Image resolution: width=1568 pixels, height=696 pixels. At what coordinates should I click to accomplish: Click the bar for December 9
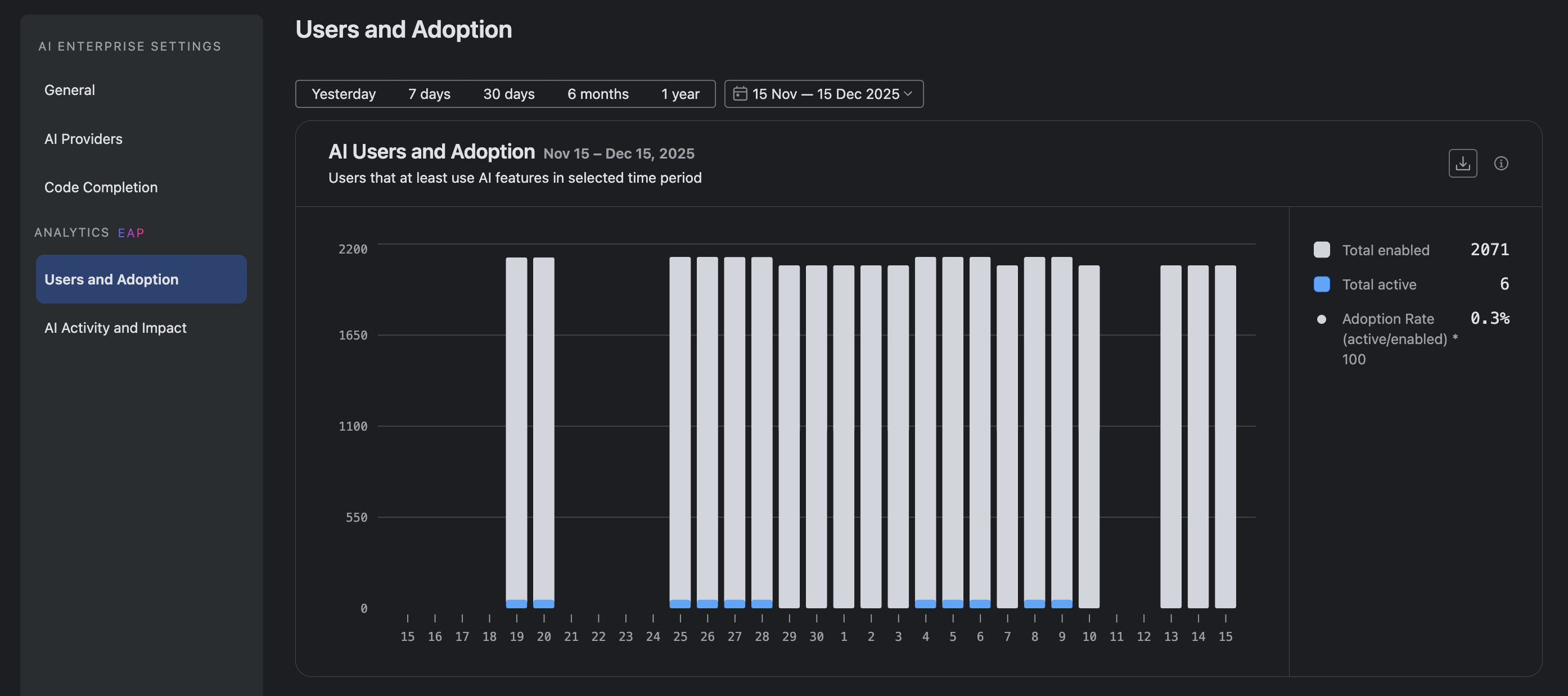click(x=1062, y=432)
